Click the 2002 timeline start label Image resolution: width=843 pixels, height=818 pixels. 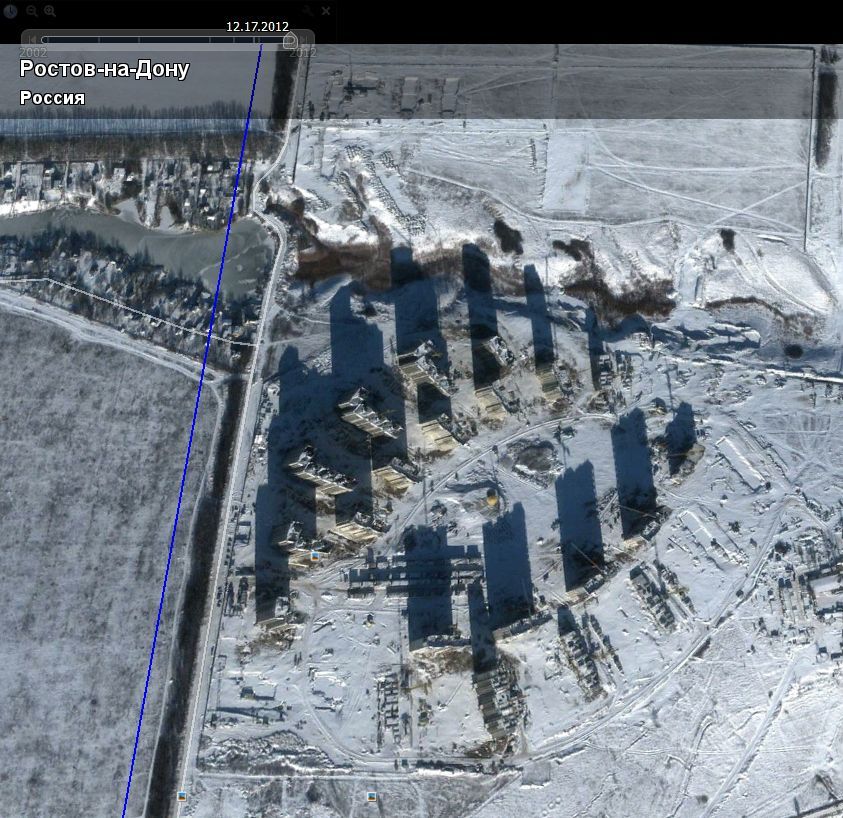33,52
